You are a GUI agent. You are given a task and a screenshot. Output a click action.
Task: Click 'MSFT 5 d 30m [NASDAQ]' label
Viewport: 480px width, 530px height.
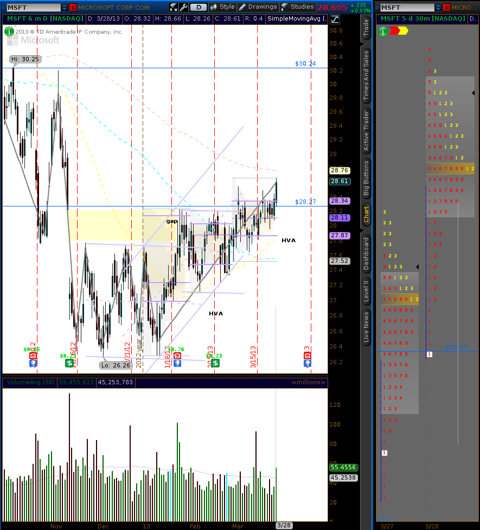[423, 19]
